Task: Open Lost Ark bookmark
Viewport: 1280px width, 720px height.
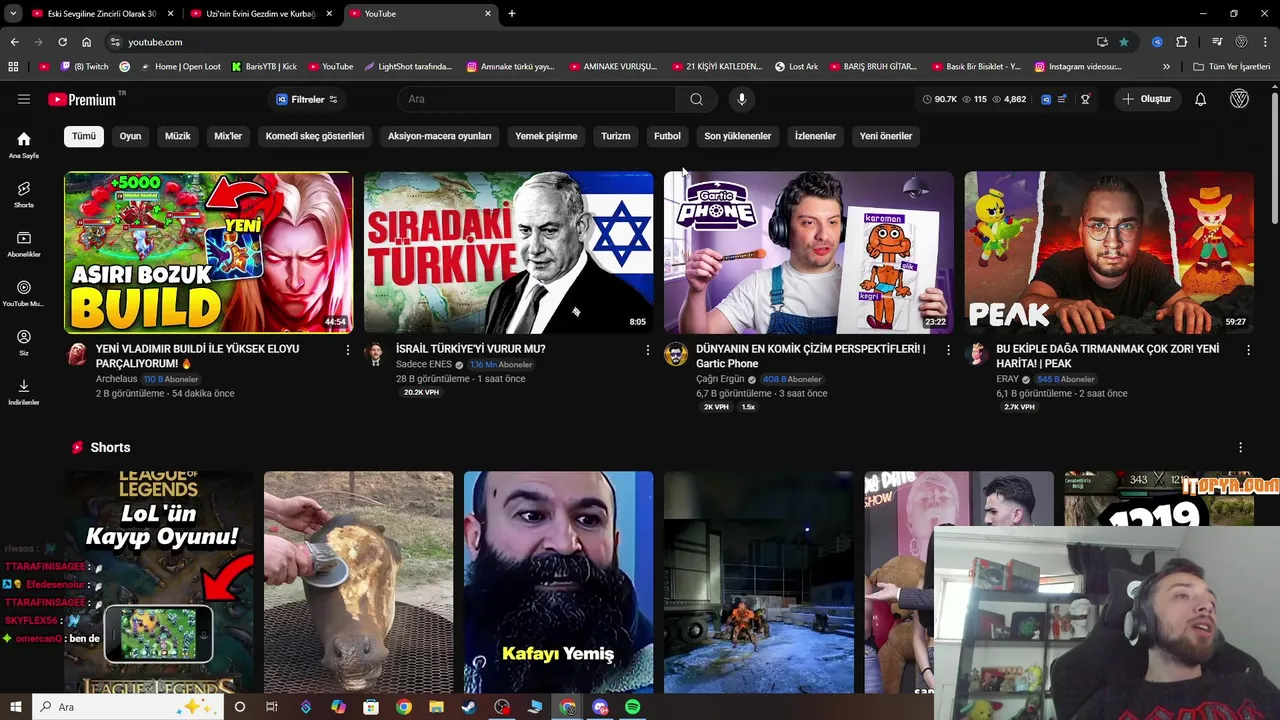Action: (x=797, y=66)
